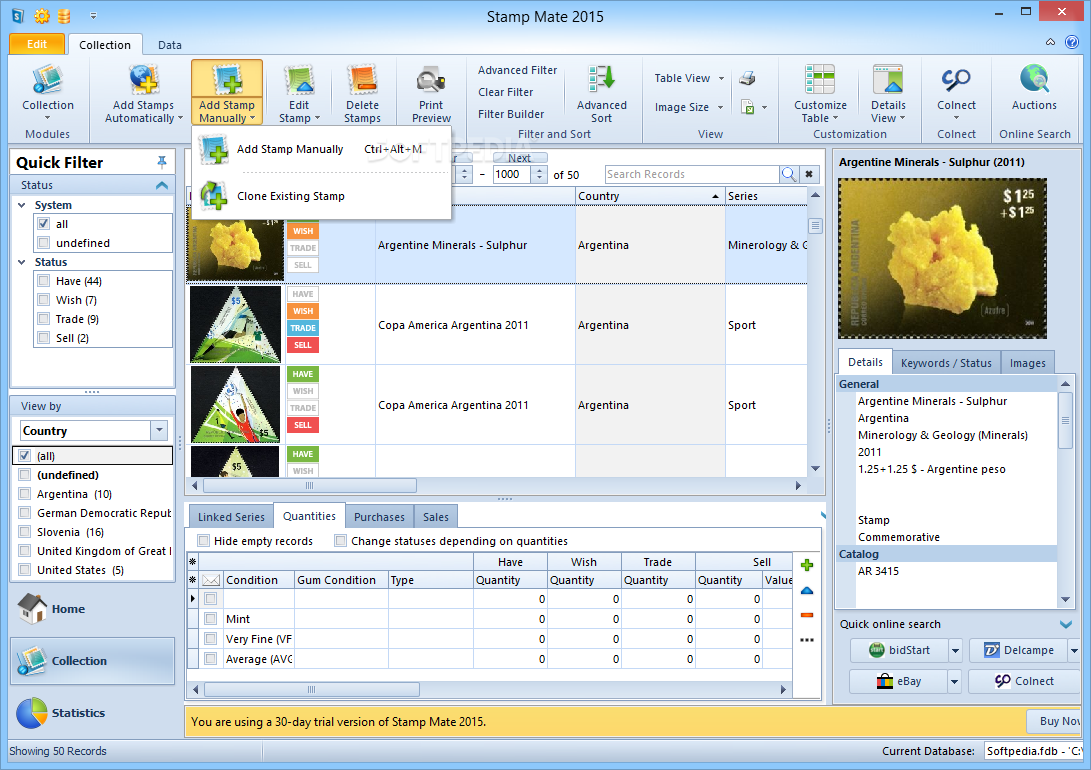Open the Linked Series tab

pos(231,517)
